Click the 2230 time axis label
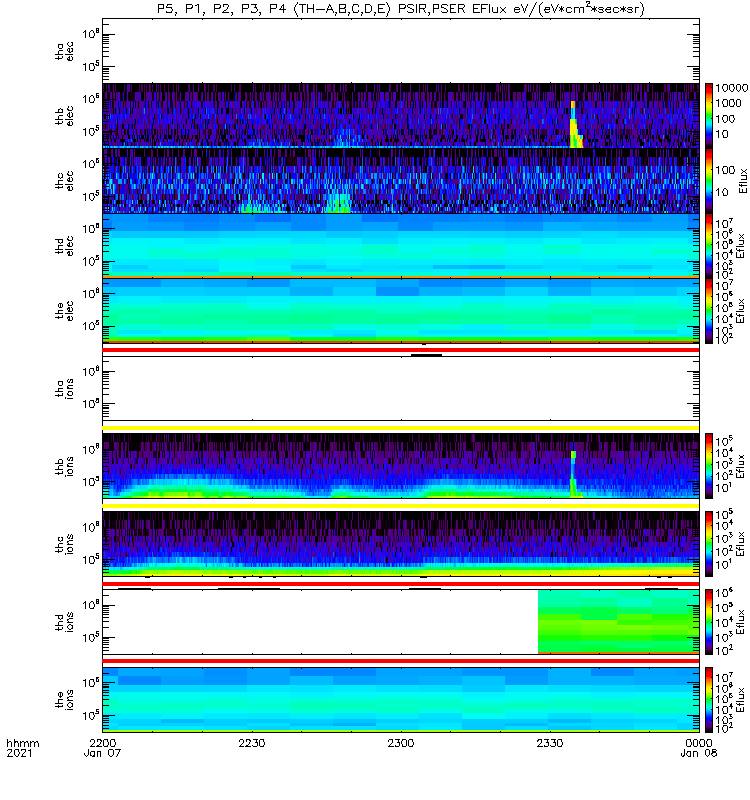750x800 pixels. (252, 743)
